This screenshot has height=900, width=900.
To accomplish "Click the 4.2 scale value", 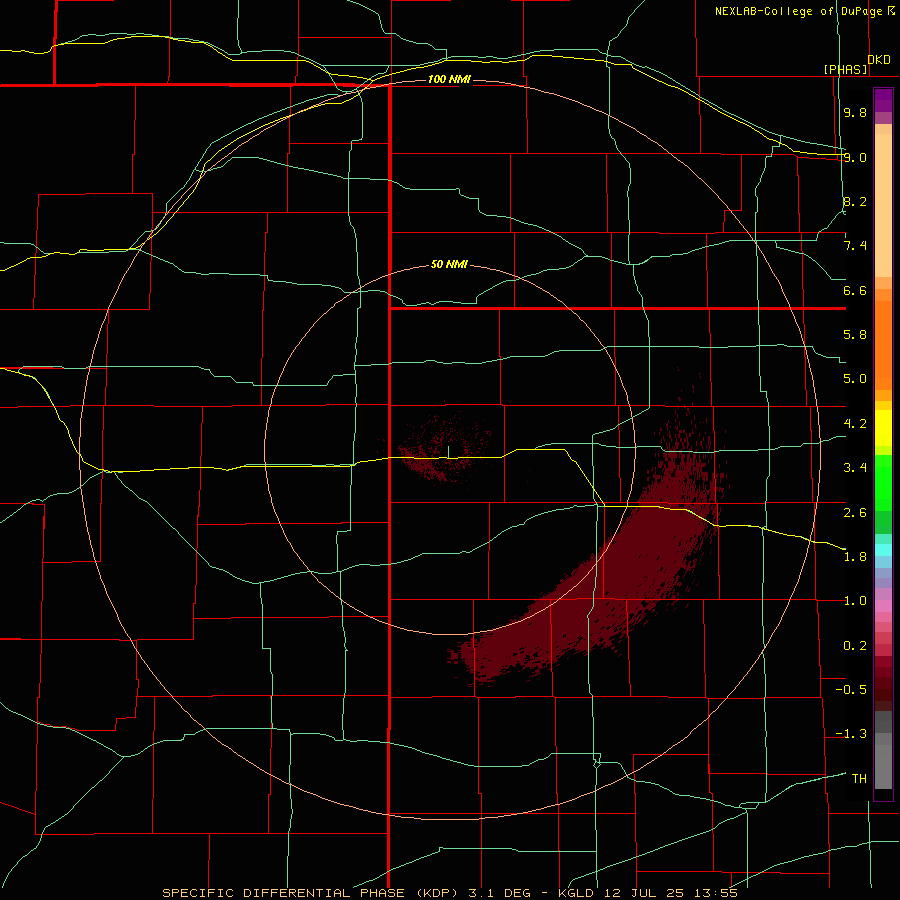I will pyautogui.click(x=855, y=424).
